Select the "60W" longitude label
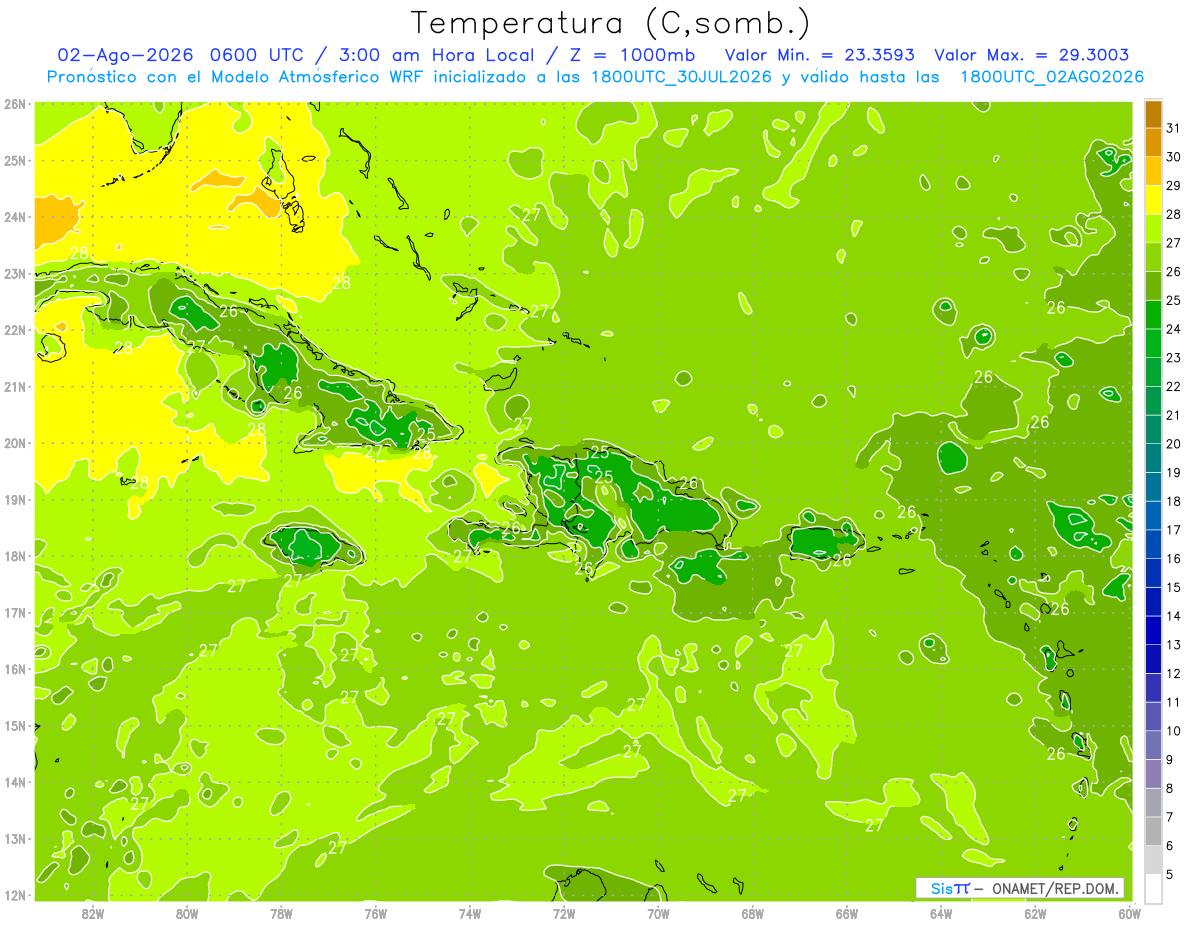1200x927 pixels. click(x=1130, y=913)
